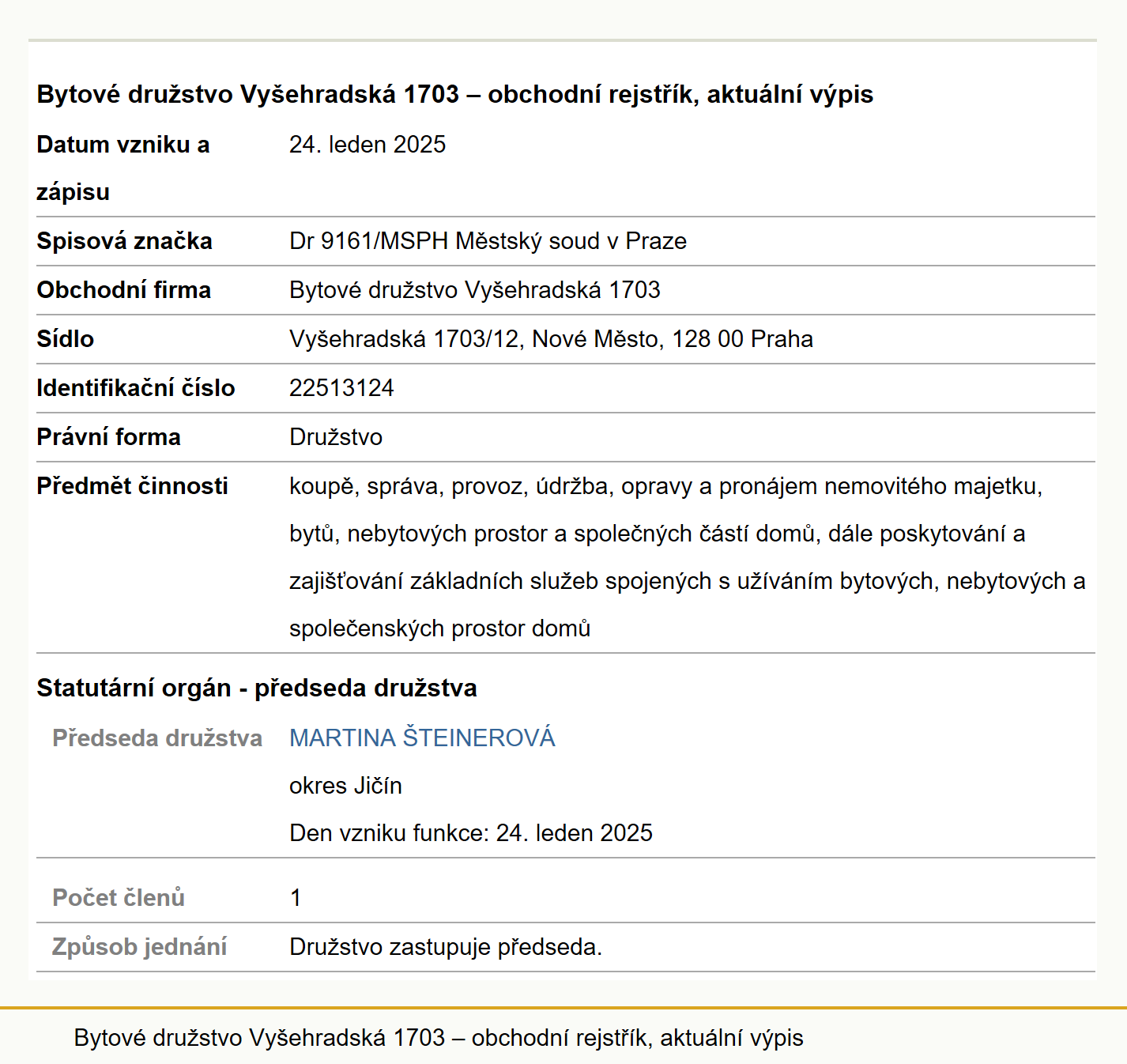The width and height of the screenshot is (1127, 1064).
Task: Select the Obchodní firma value 'Bytové družstvo Vyšehradská 1703'
Action: tap(475, 290)
